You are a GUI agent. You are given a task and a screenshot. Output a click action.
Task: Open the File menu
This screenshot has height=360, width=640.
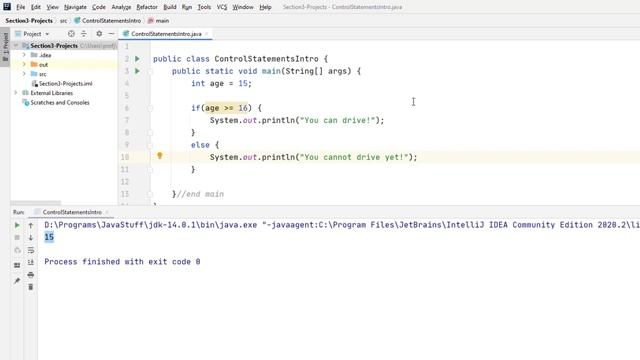(20, 7)
